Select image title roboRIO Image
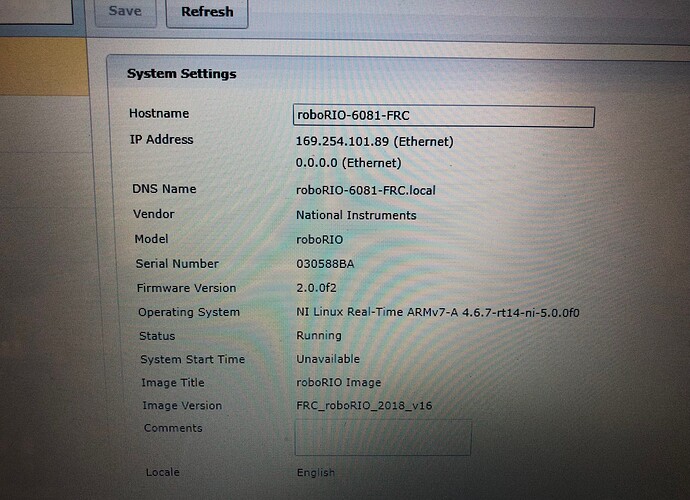Viewport: 690px width, 500px height. pyautogui.click(x=339, y=382)
